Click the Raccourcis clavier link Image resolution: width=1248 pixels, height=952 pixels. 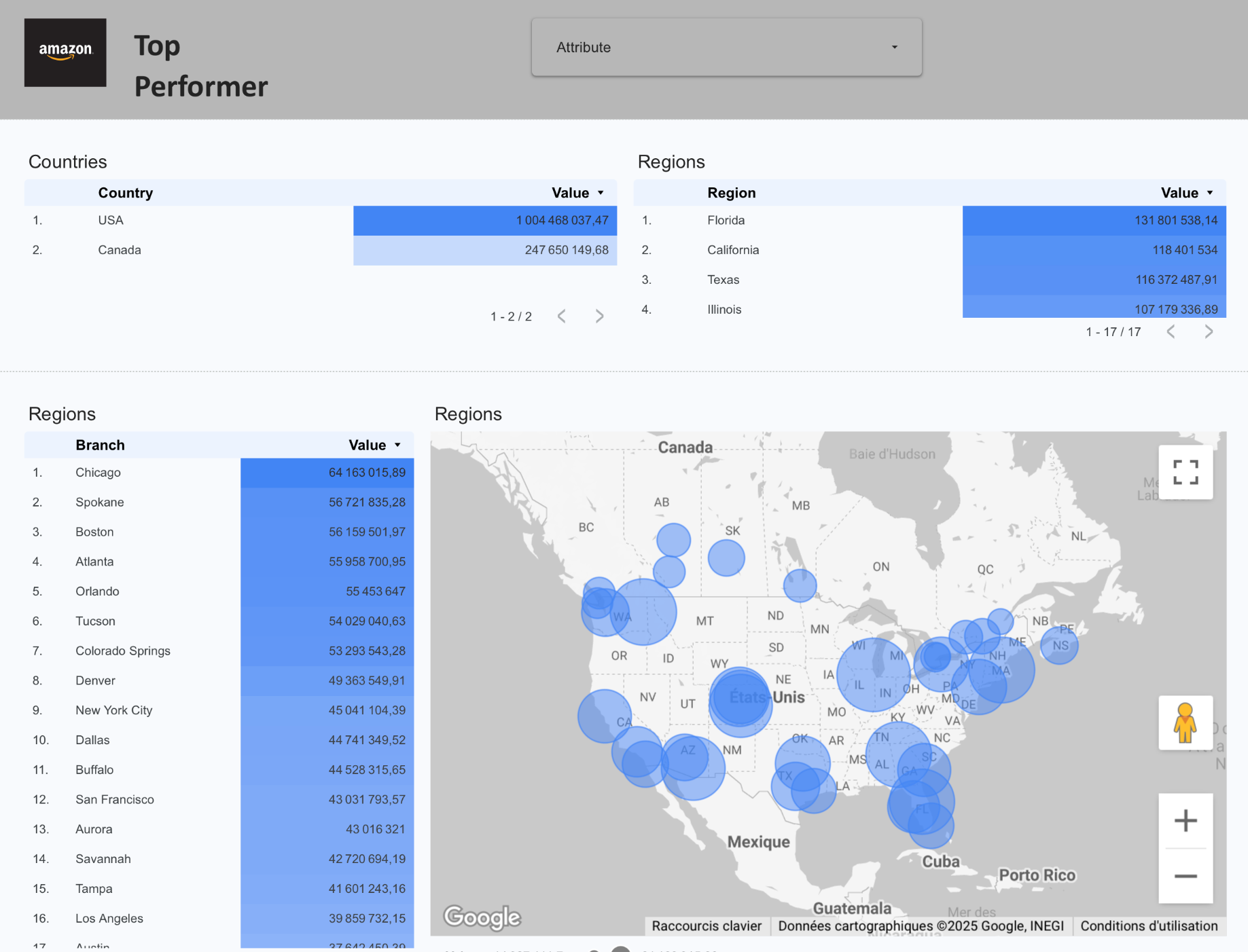[707, 926]
